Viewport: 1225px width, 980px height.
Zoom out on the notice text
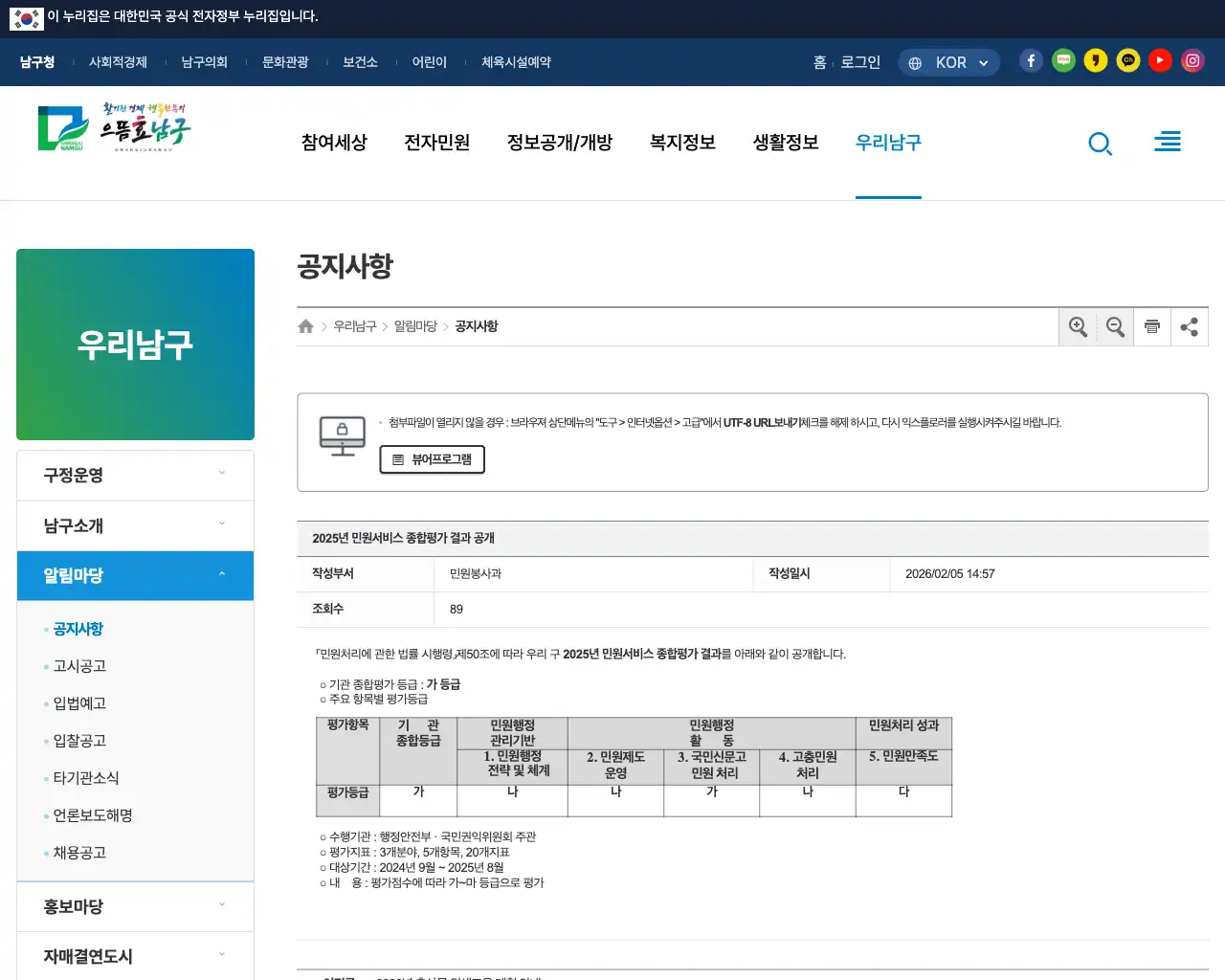tap(1115, 326)
